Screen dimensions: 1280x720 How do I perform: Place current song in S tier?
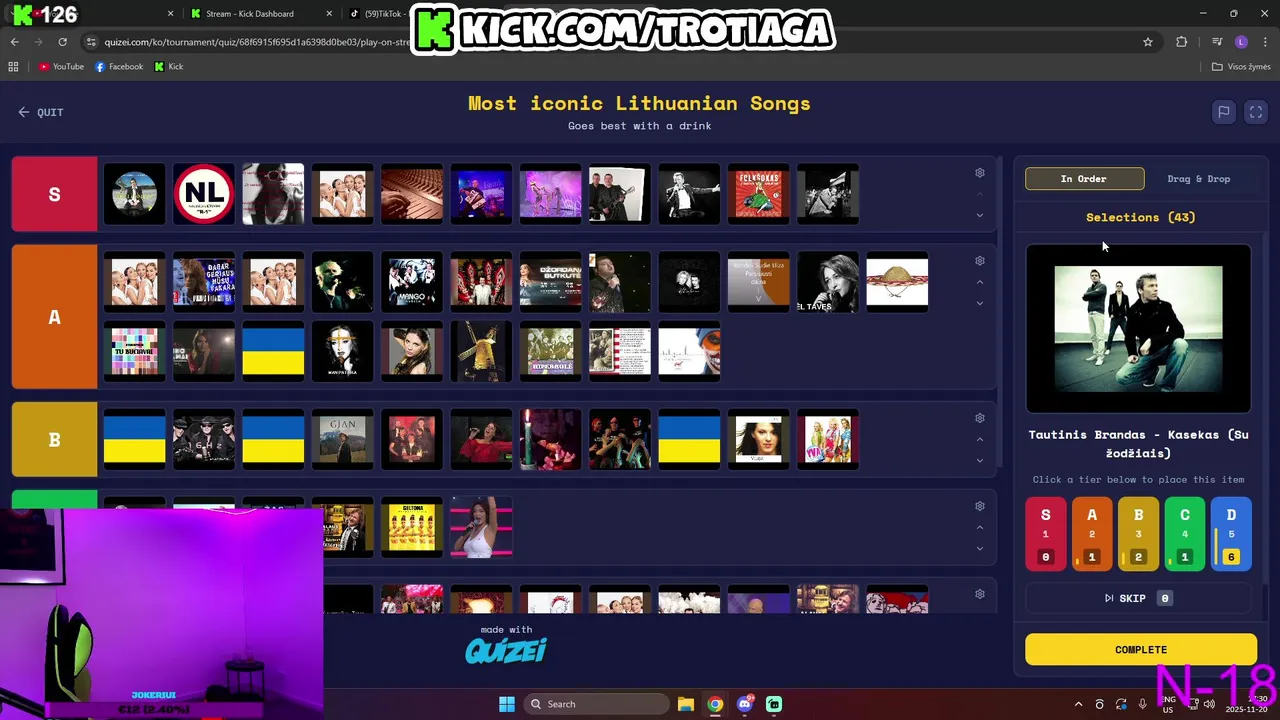1046,534
